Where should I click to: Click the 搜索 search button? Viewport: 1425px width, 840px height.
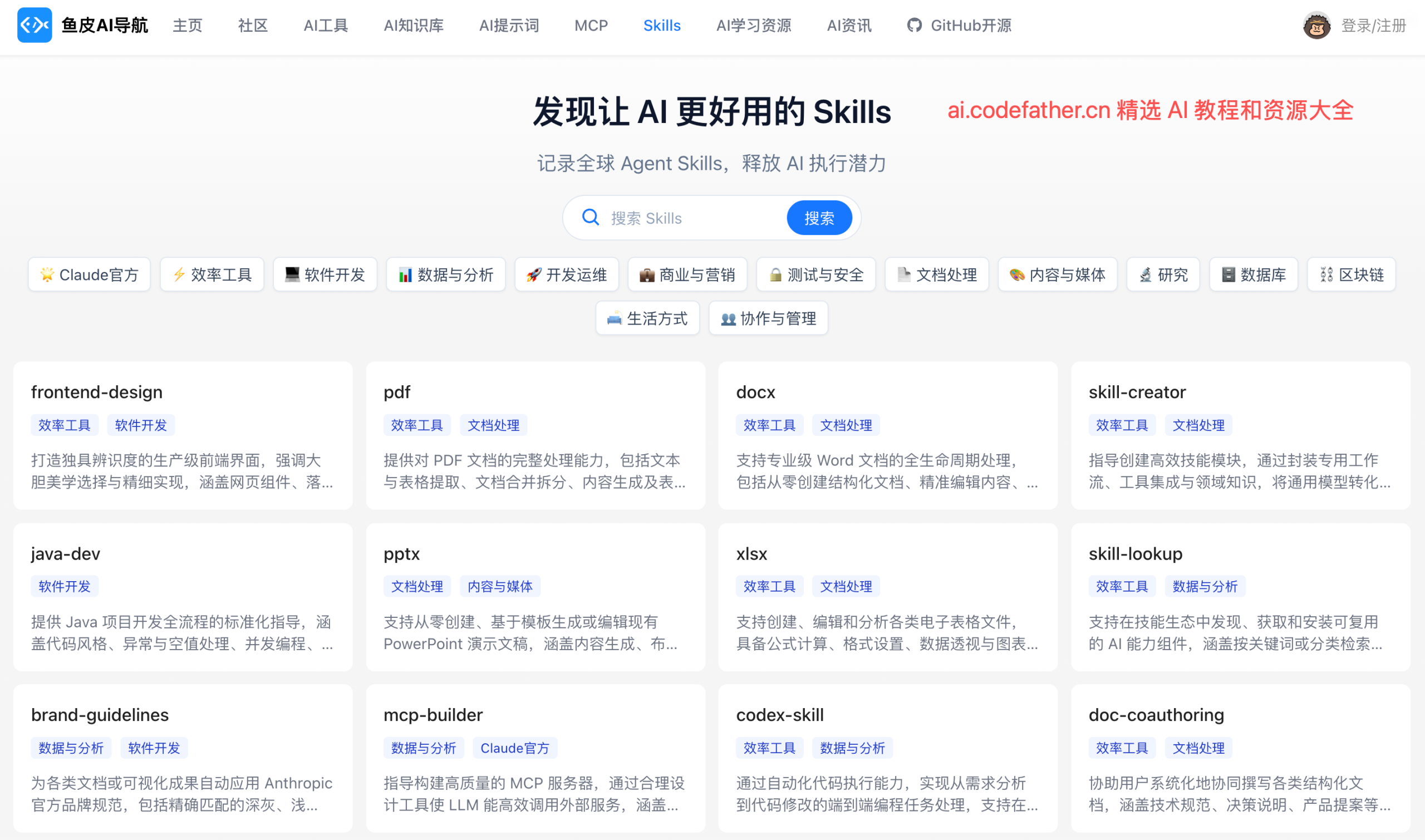(x=819, y=217)
